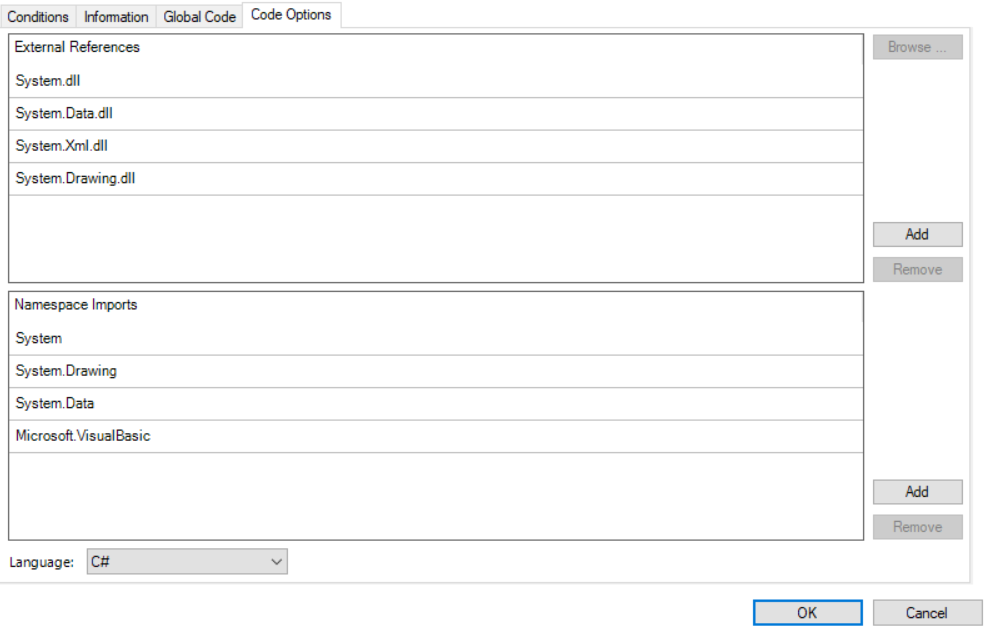Switch to the Global Code tab
The height and width of the screenshot is (630, 988).
pyautogui.click(x=200, y=17)
